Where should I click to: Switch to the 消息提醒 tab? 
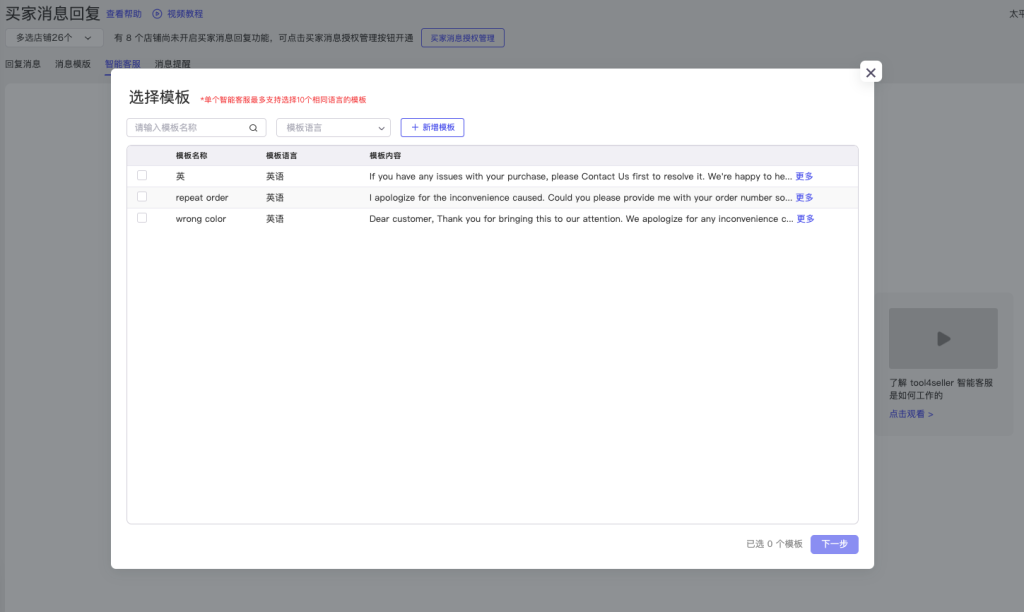(172, 64)
